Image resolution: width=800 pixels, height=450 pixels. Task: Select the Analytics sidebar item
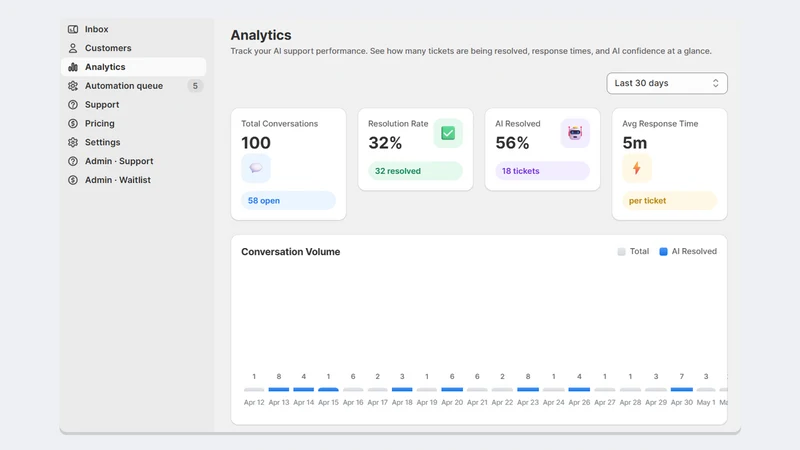click(134, 67)
